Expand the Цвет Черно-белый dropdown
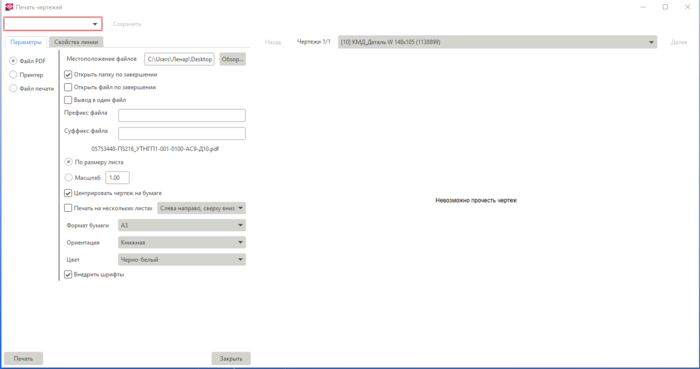700x369 pixels. pyautogui.click(x=182, y=259)
